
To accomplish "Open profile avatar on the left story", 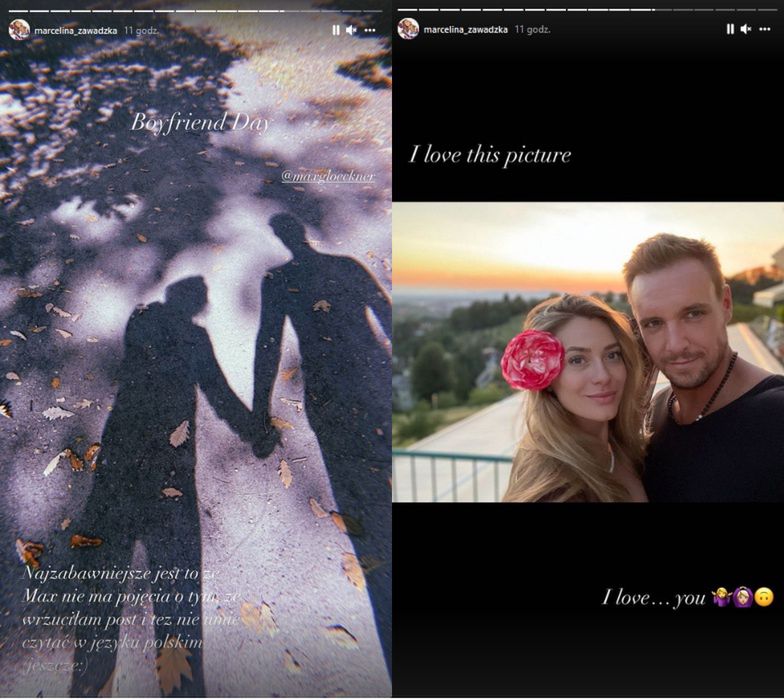I will [x=19, y=30].
